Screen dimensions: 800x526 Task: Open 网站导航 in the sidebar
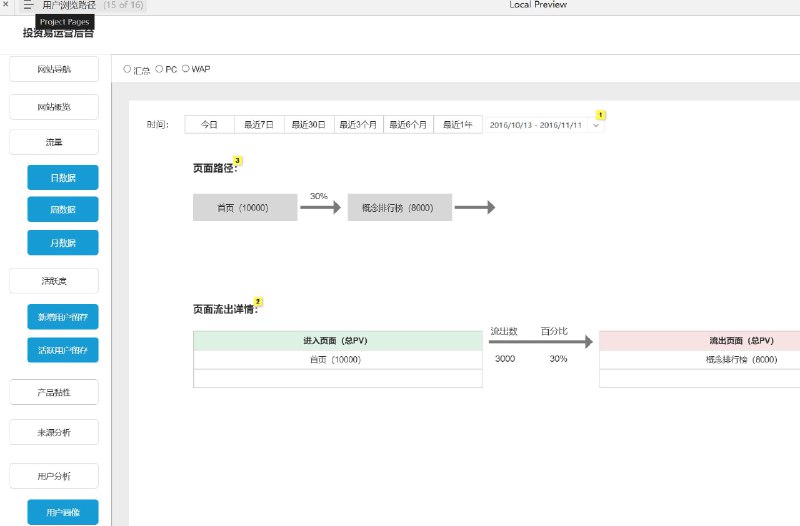point(54,69)
